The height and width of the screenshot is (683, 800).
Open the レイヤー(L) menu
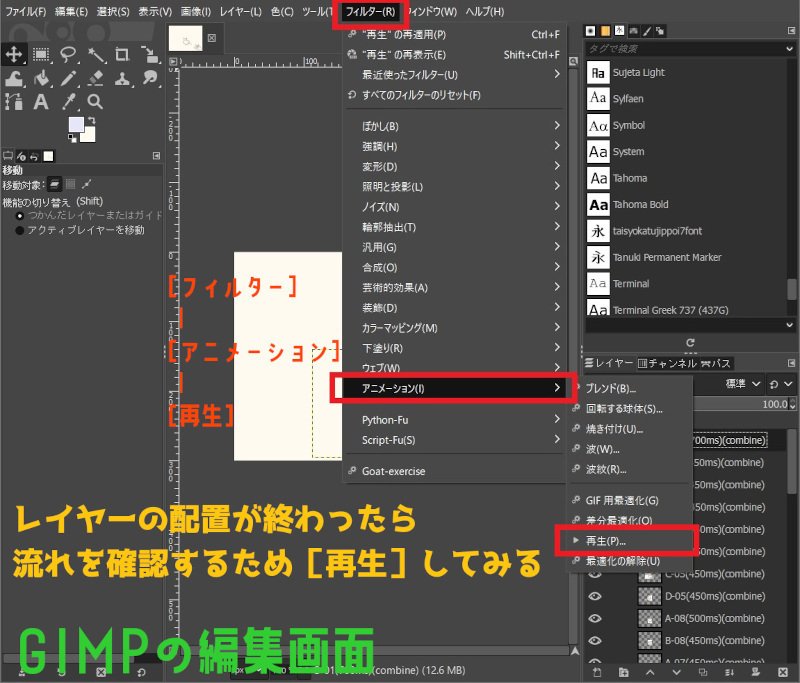(x=240, y=11)
